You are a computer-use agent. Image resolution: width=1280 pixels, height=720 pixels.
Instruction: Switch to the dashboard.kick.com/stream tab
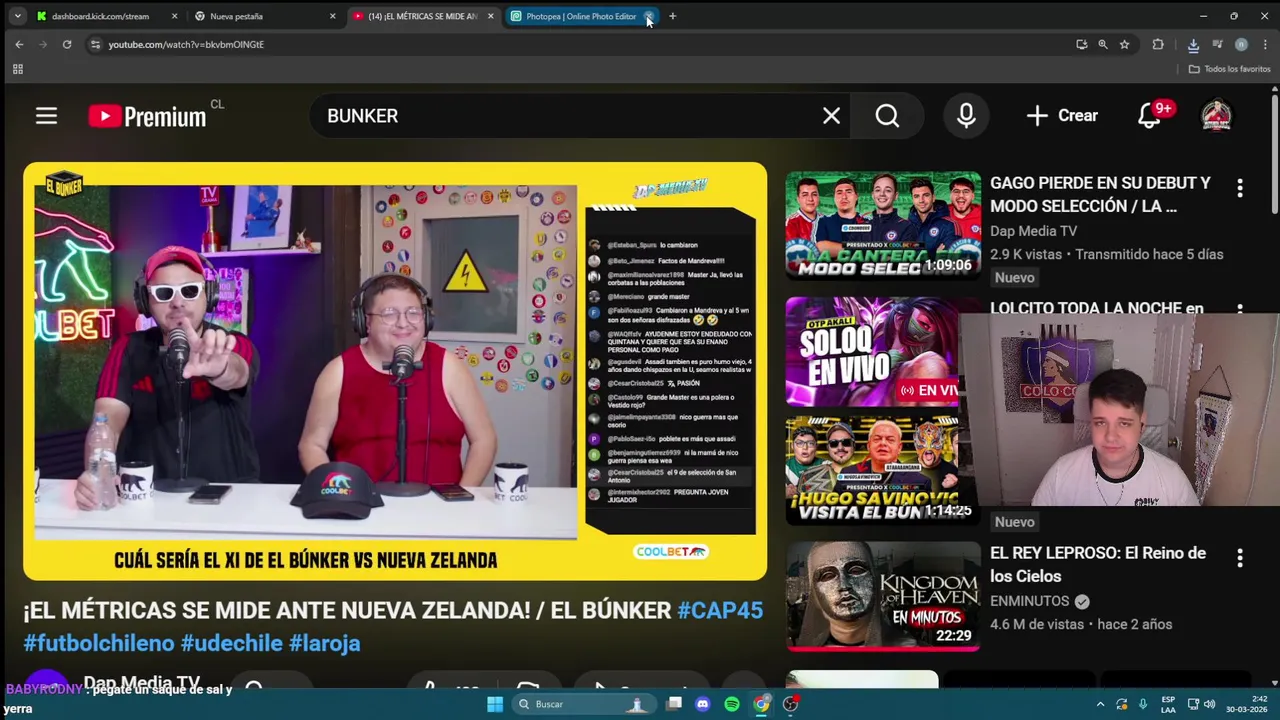point(100,16)
